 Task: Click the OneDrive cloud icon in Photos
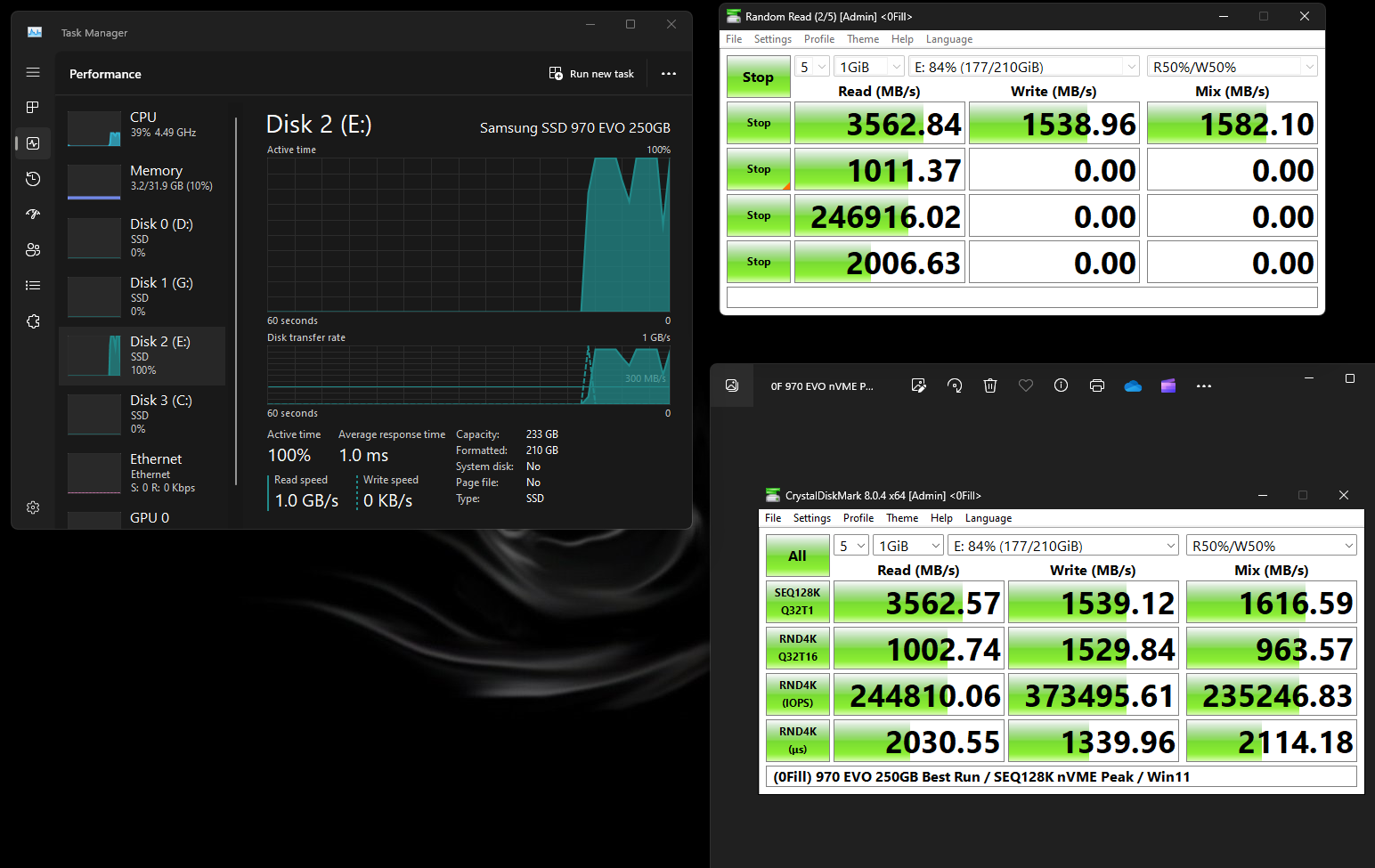(1133, 385)
